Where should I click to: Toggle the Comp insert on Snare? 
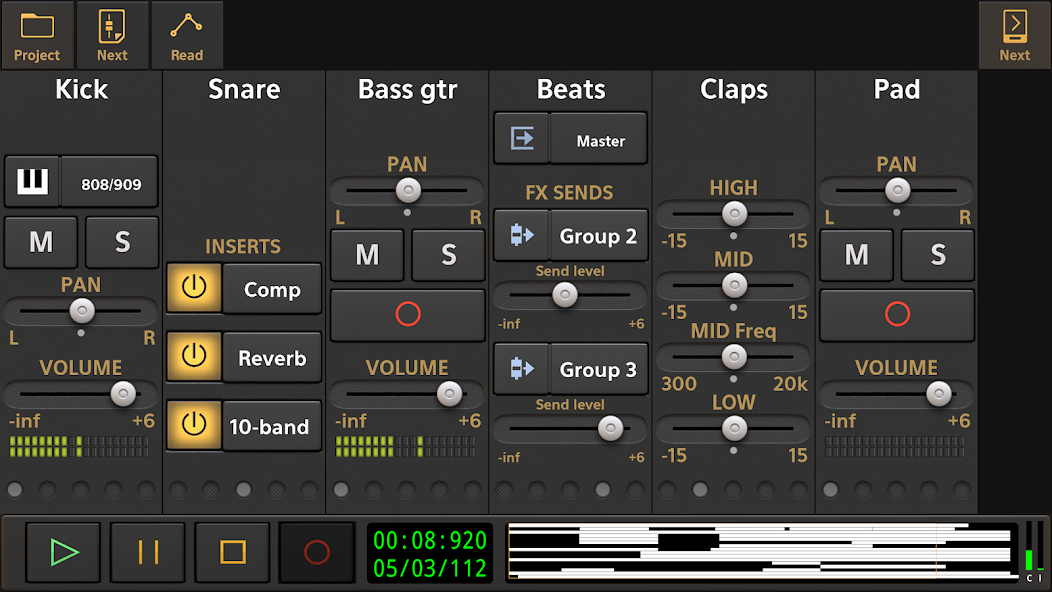[x=194, y=289]
